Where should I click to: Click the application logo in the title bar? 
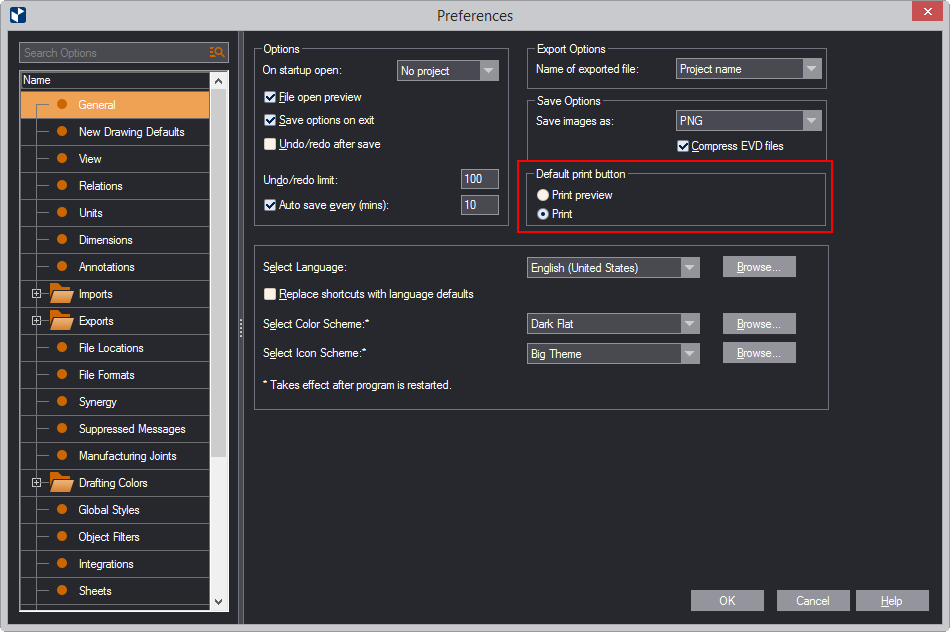17,15
